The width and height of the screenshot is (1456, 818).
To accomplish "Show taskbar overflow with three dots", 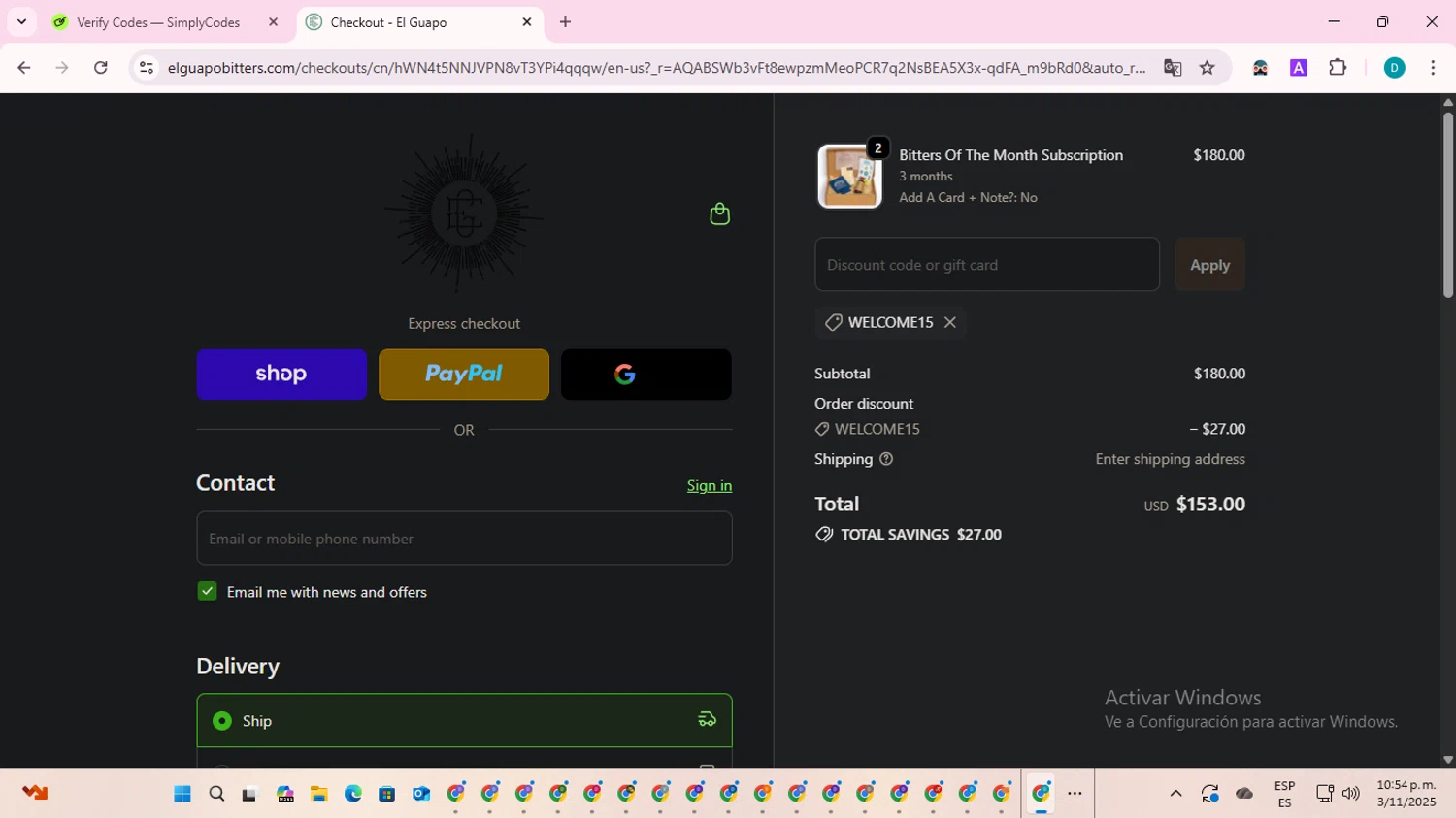I will pos(1075,794).
